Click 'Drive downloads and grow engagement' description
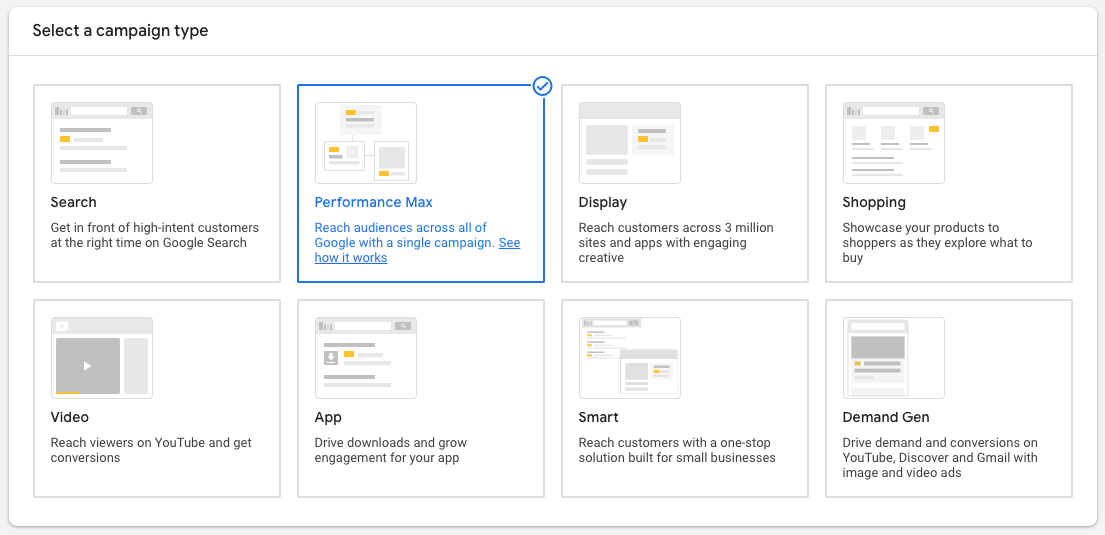 coord(390,450)
